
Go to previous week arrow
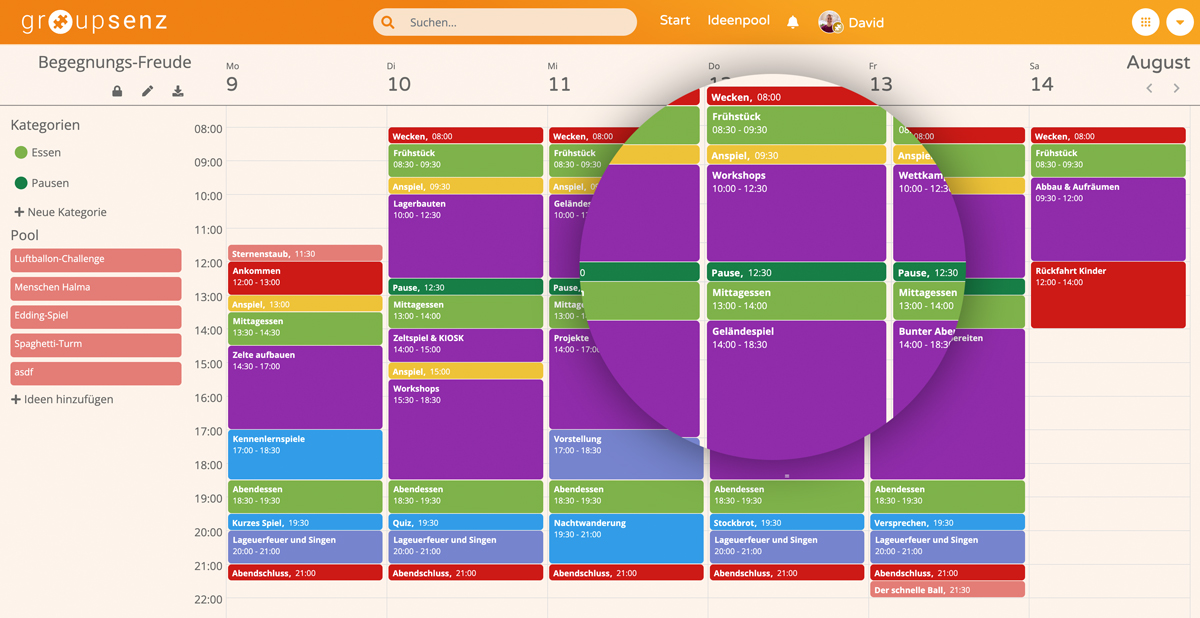1149,88
